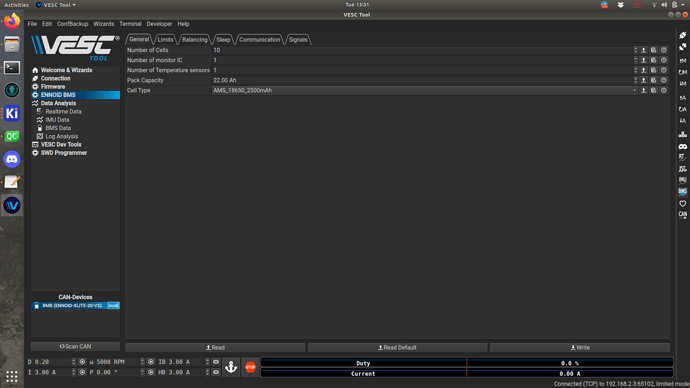The width and height of the screenshot is (690, 388).
Task: Click default icon for Number of Temperature sensors
Action: pyautogui.click(x=653, y=70)
